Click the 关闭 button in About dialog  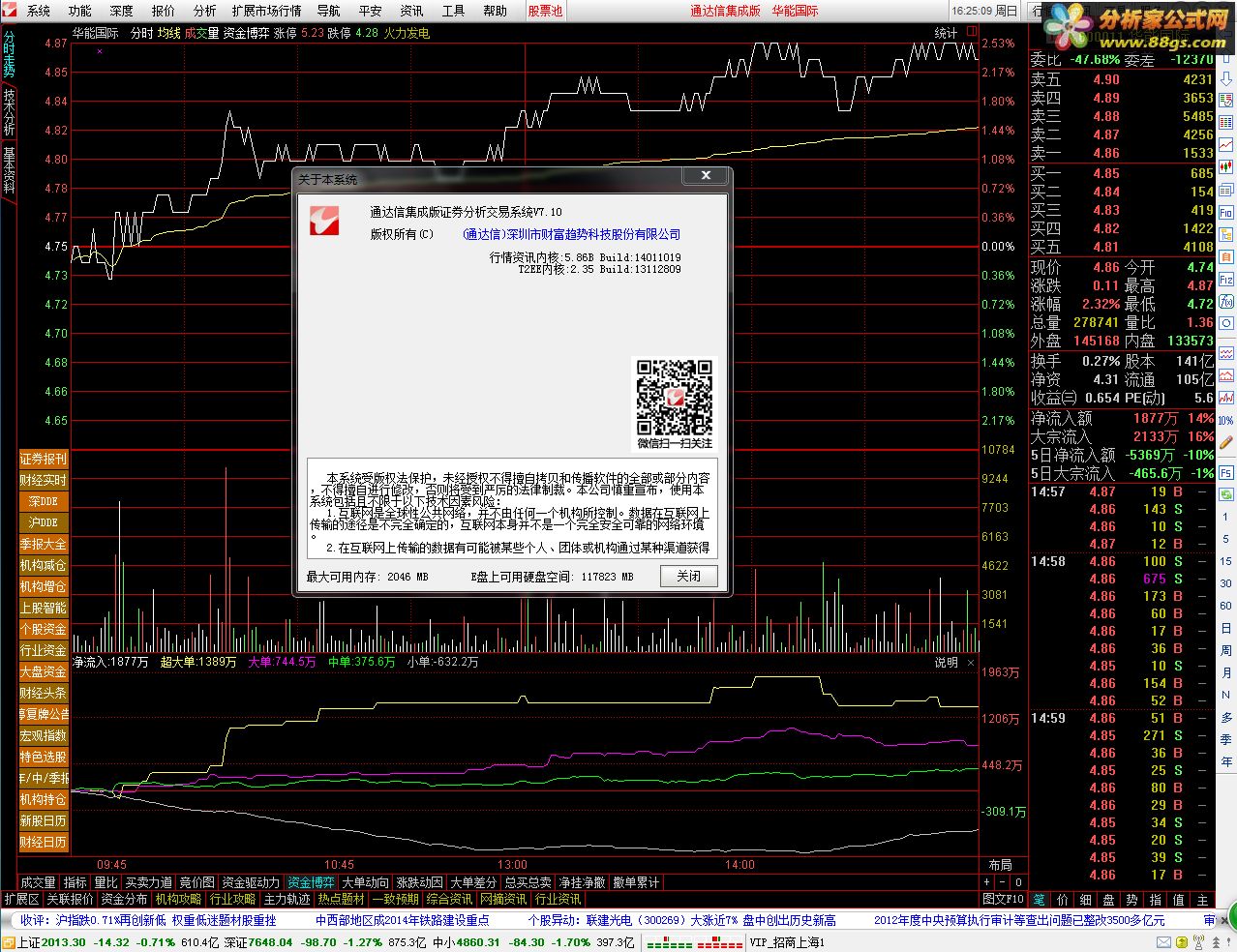pyautogui.click(x=689, y=576)
